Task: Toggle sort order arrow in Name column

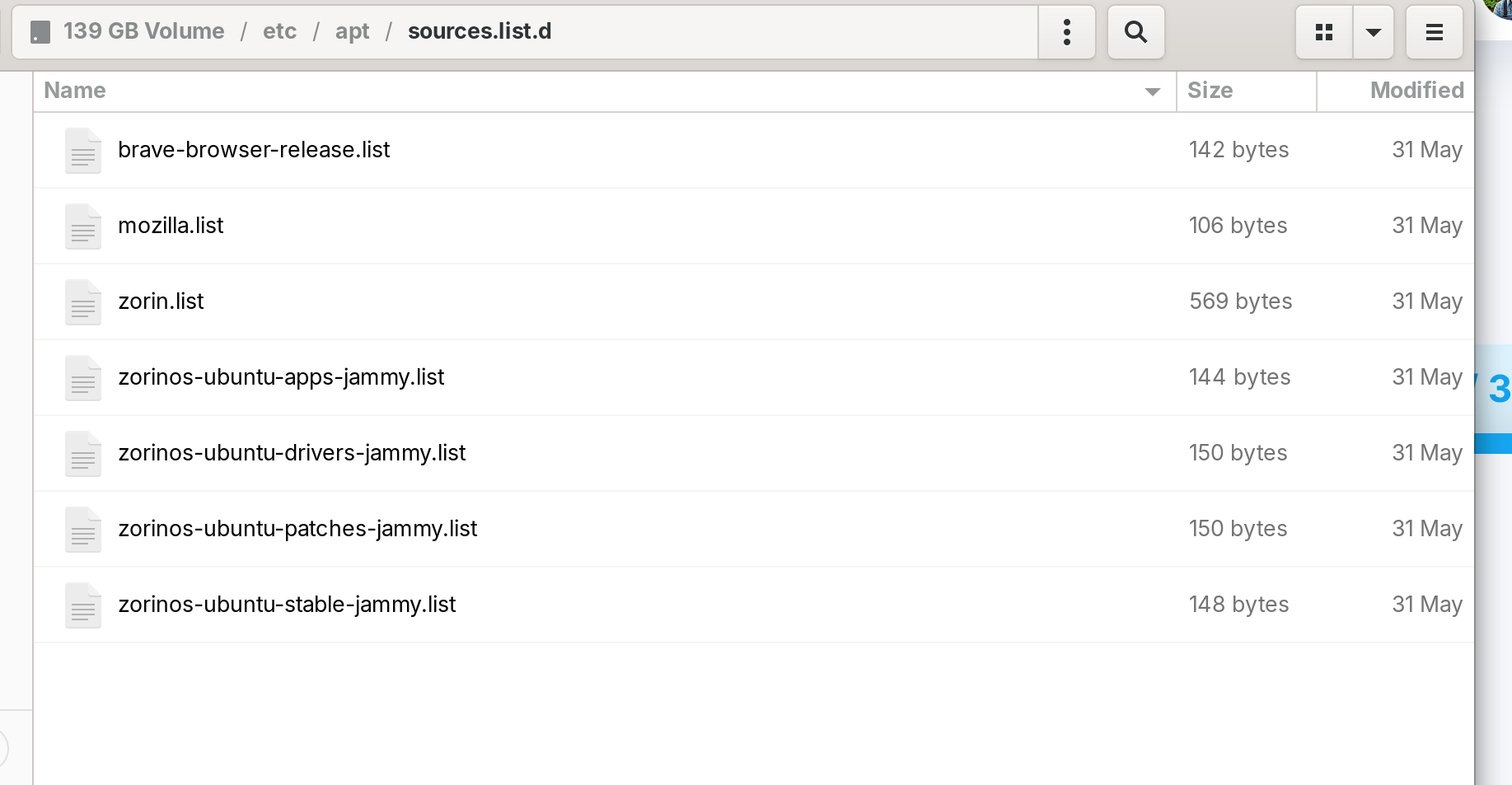Action: [1152, 91]
